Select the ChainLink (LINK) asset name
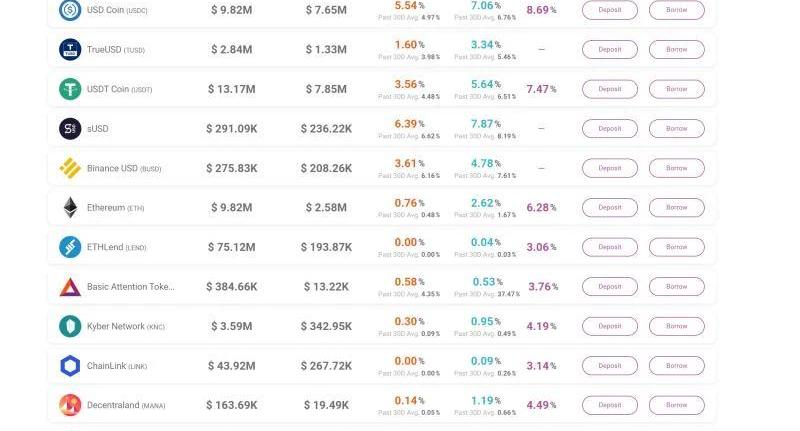Image resolution: width=800 pixels, height=431 pixels. pyautogui.click(x=116, y=366)
